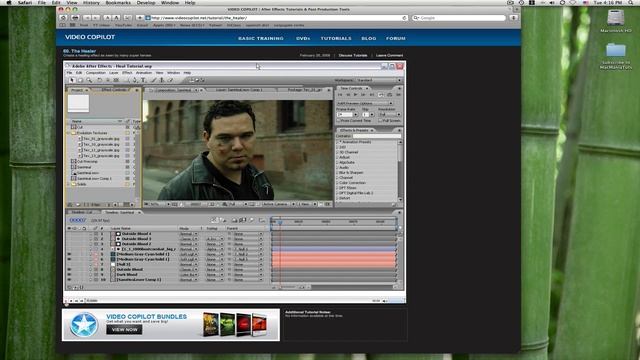Screen dimensions: 640x360
Task: Toggle eye of first Medium Gray-Cyan Solid layer
Action: click(x=69, y=254)
